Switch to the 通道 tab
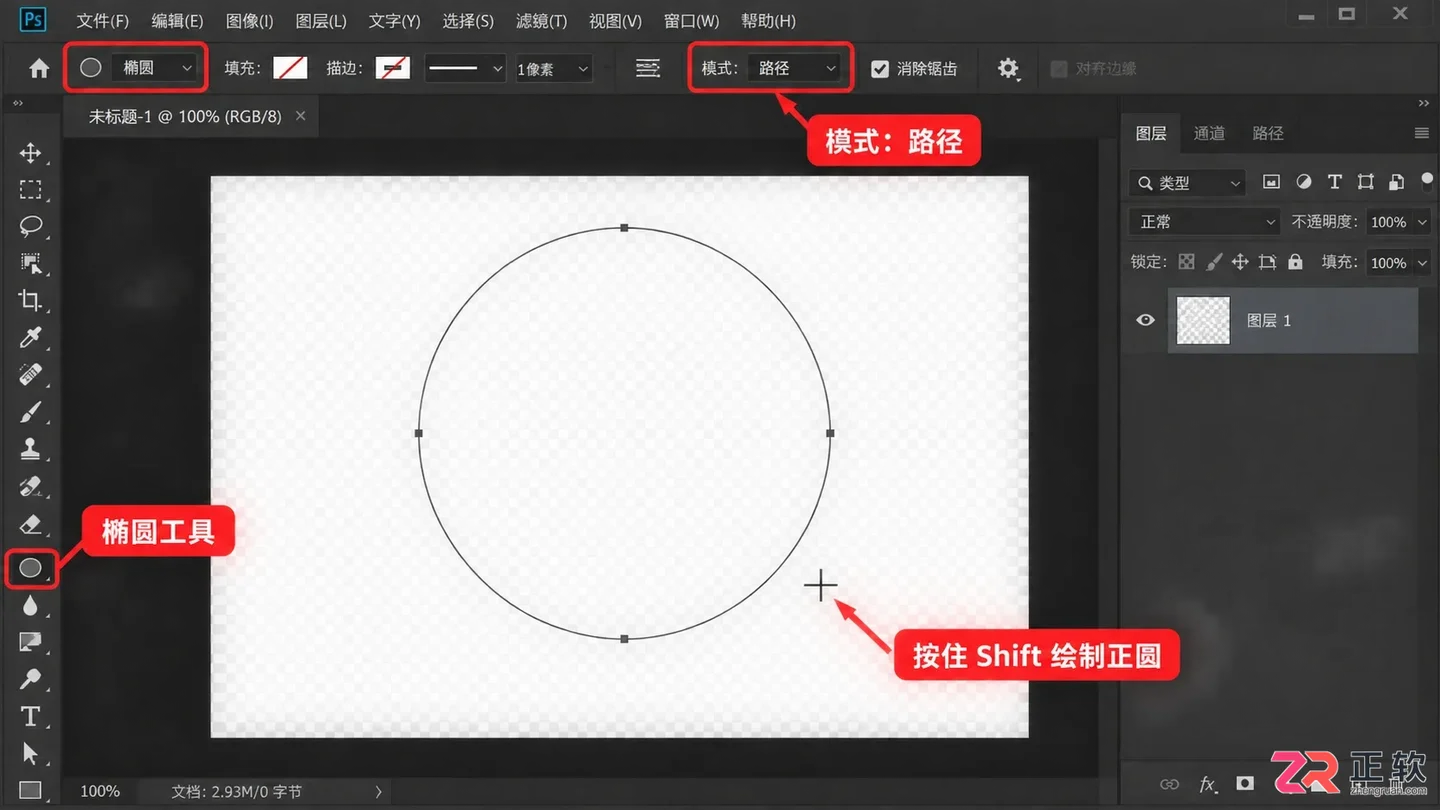This screenshot has height=810, width=1440. [x=1209, y=133]
